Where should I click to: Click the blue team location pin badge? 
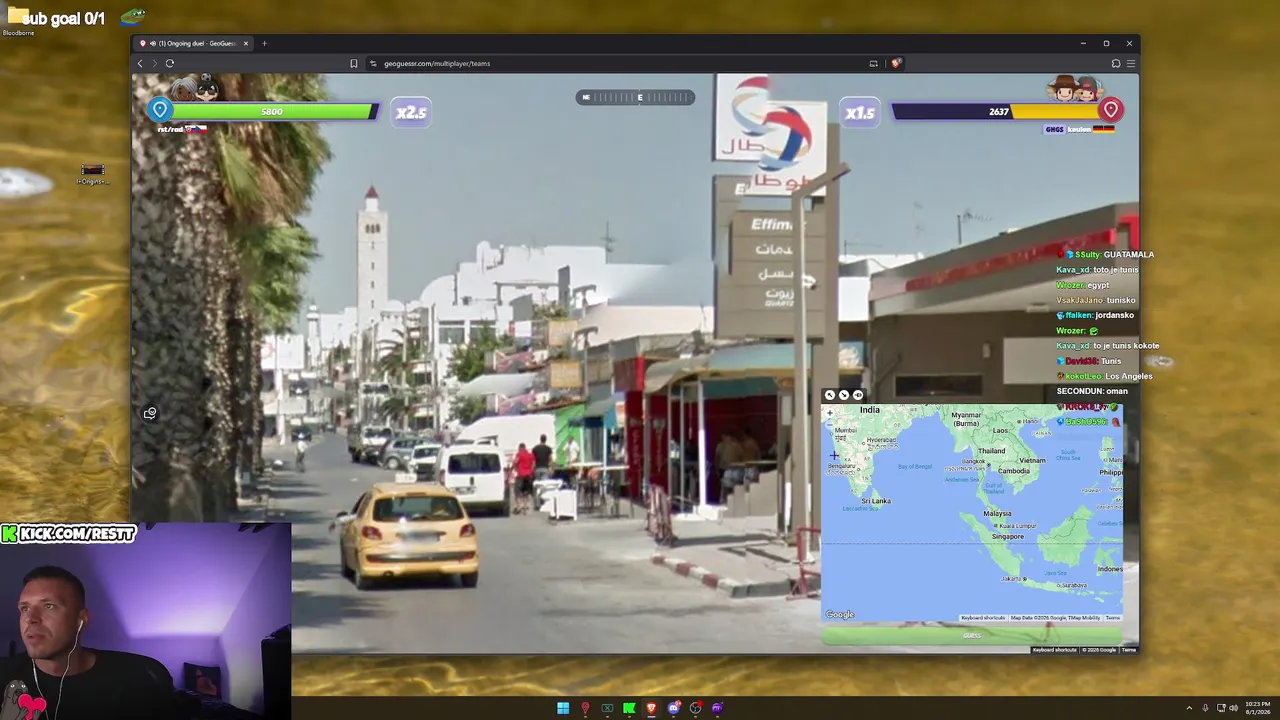(x=160, y=110)
